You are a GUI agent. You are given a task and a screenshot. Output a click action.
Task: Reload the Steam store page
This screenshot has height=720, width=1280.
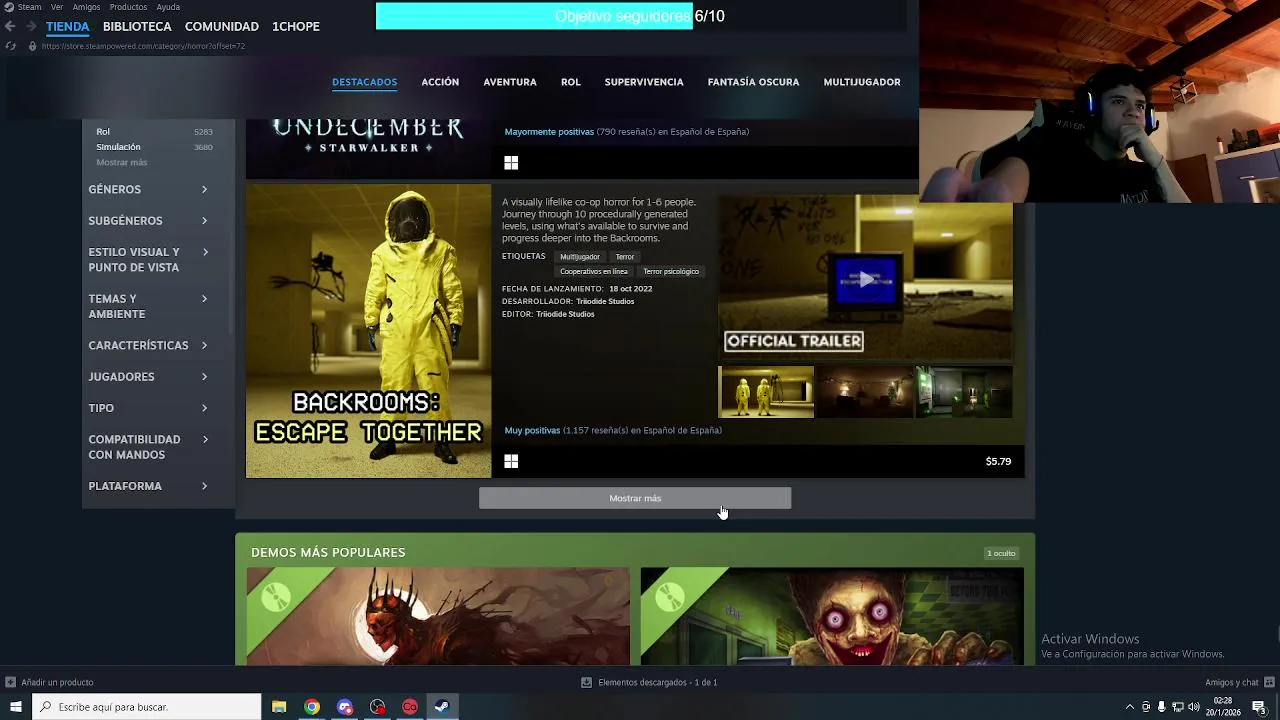tap(10, 46)
